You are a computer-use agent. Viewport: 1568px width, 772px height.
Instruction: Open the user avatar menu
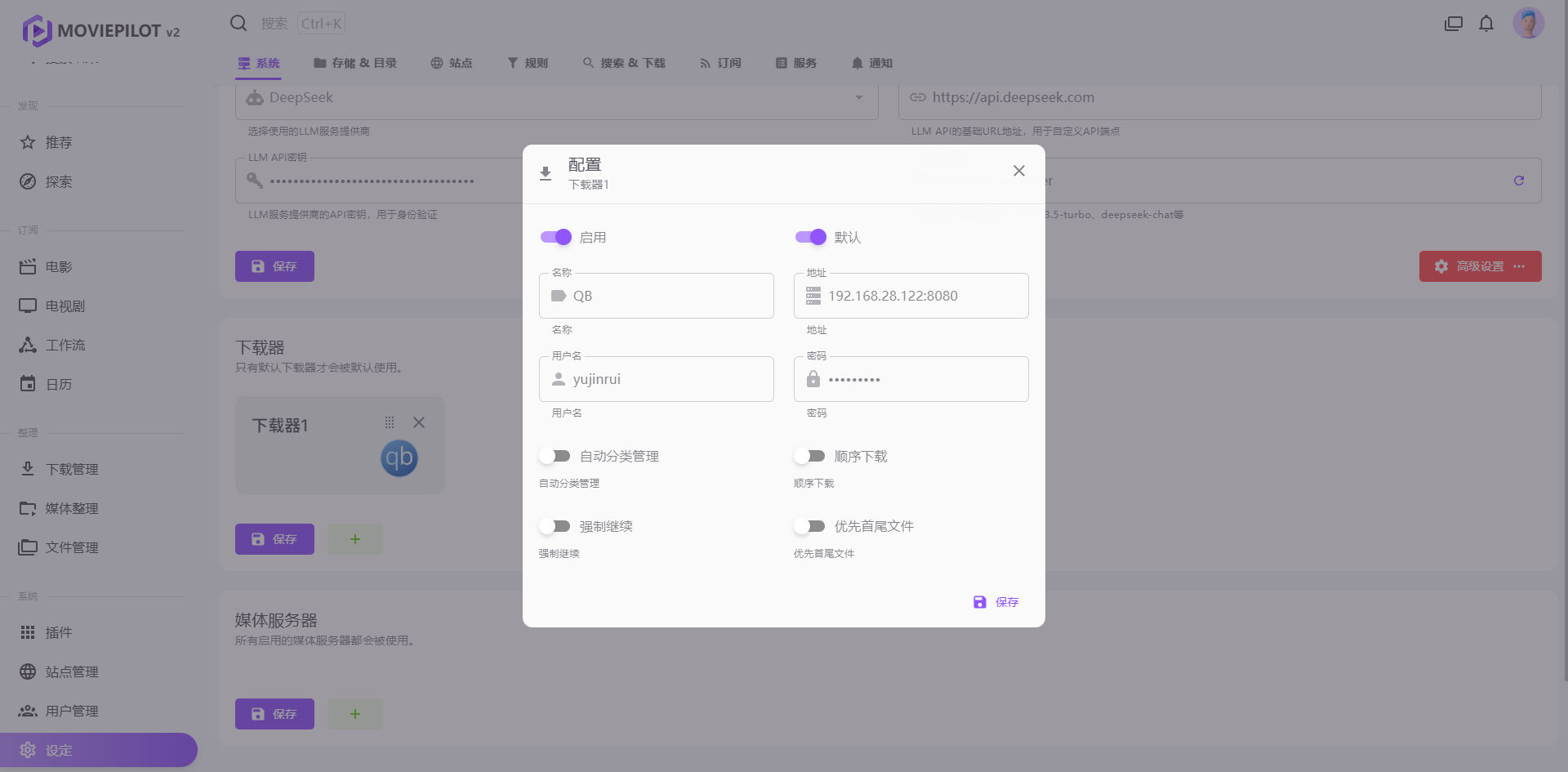click(1527, 24)
